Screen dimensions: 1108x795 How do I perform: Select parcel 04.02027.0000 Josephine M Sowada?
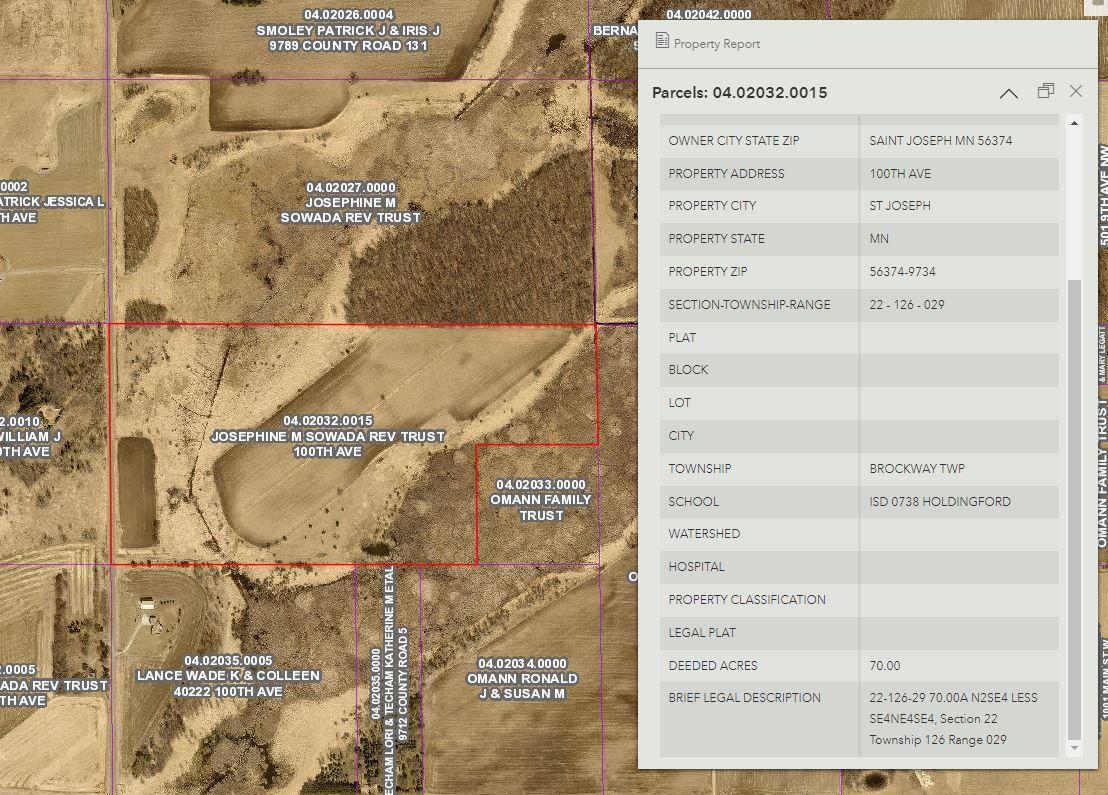[x=350, y=202]
